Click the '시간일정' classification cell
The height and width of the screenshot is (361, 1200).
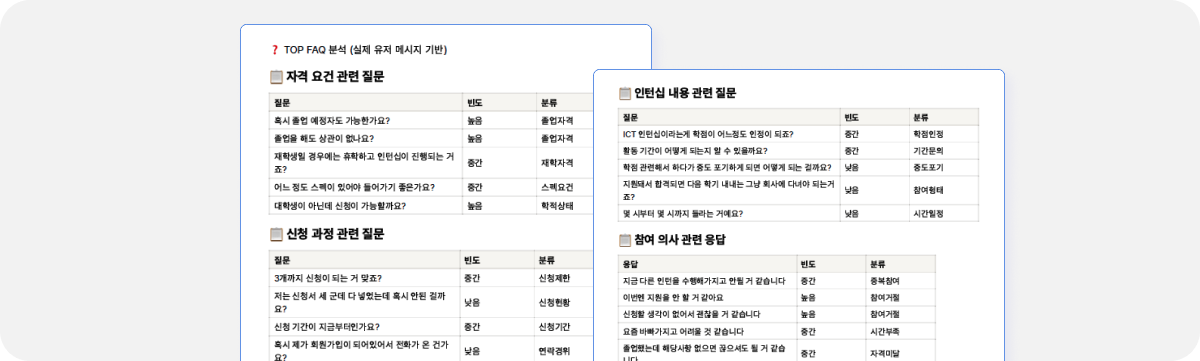pos(929,213)
